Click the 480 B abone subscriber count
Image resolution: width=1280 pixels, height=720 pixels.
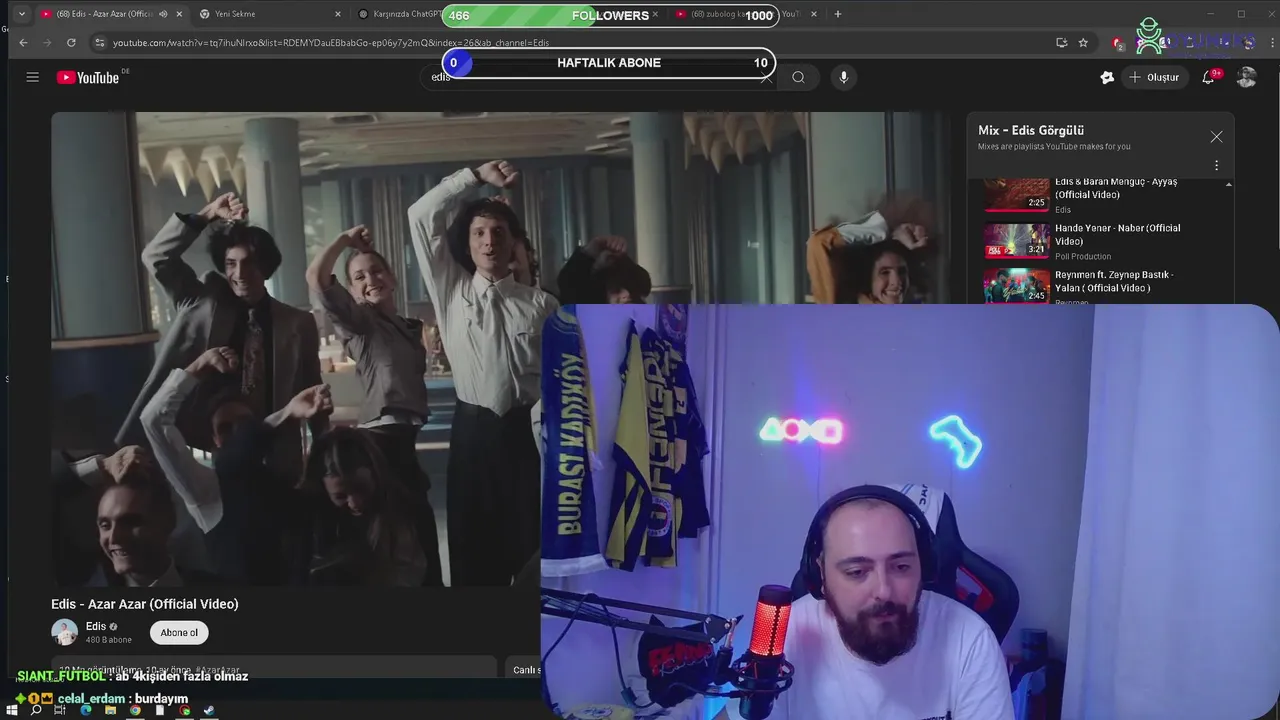tap(109, 640)
